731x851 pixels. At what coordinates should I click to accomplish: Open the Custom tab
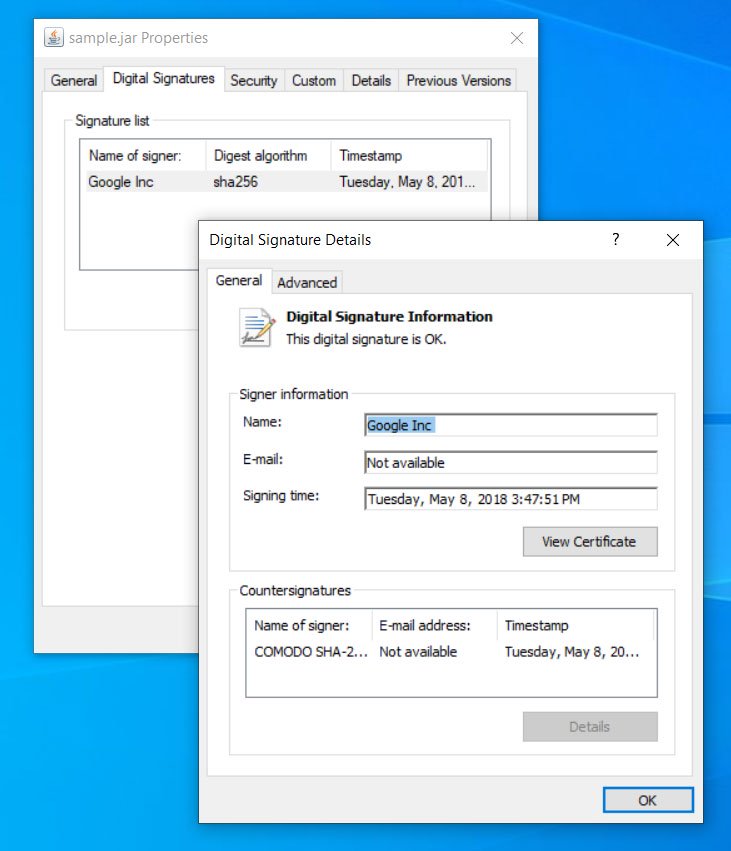[313, 81]
